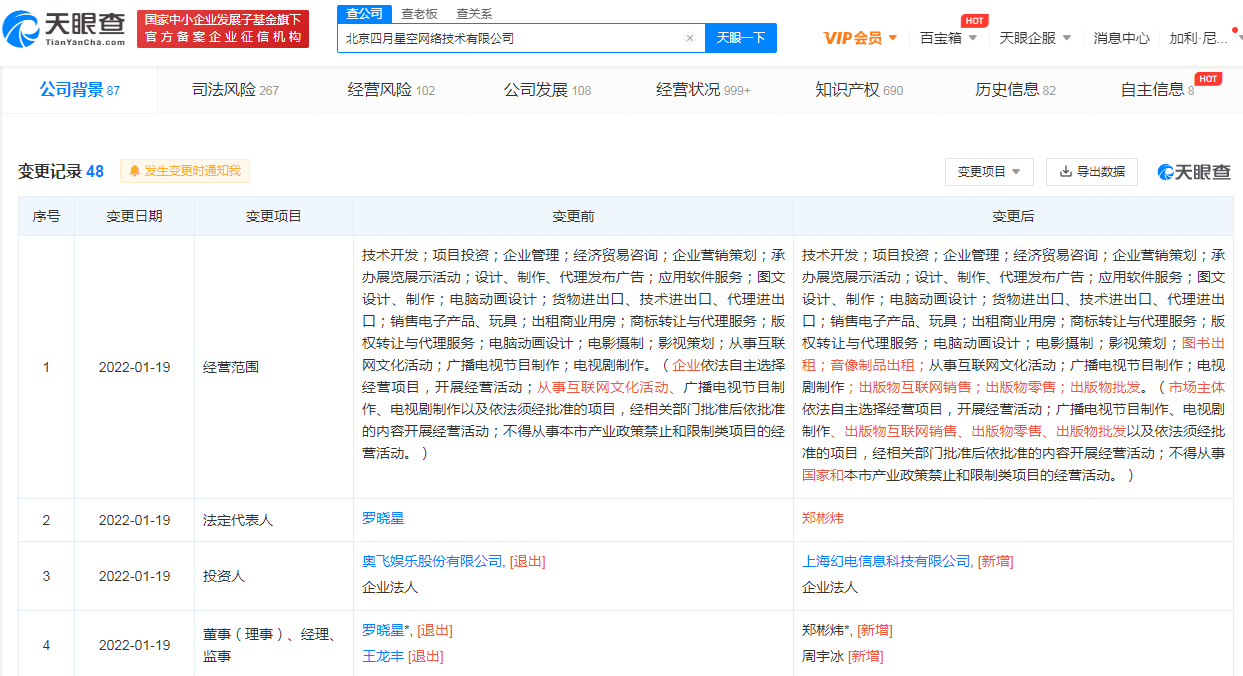1243x676 pixels.
Task: Click the bell change notification button
Action: [x=185, y=171]
